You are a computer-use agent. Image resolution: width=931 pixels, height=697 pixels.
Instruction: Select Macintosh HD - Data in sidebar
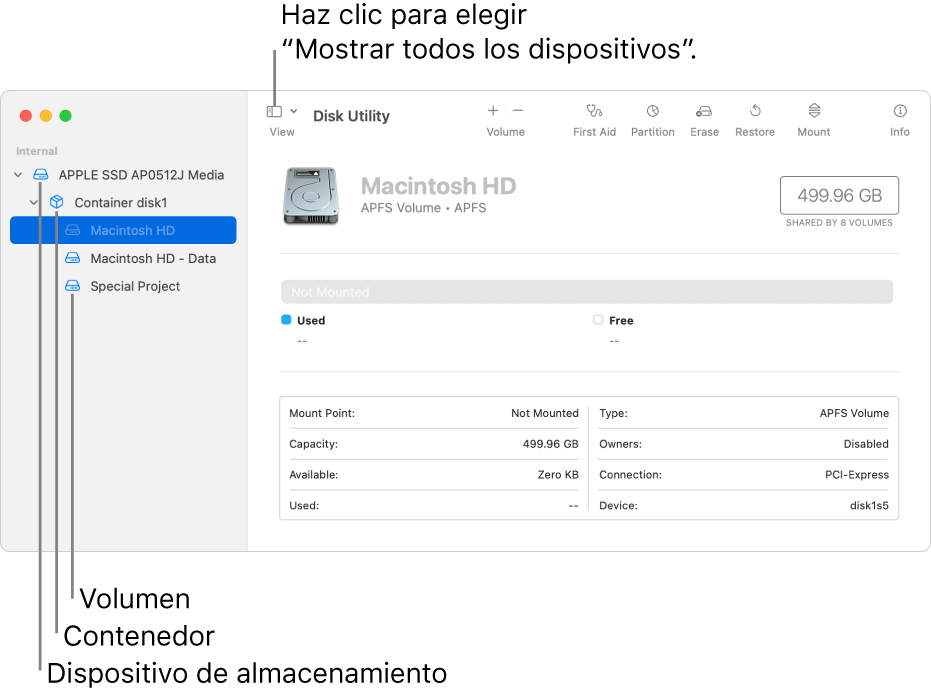153,258
